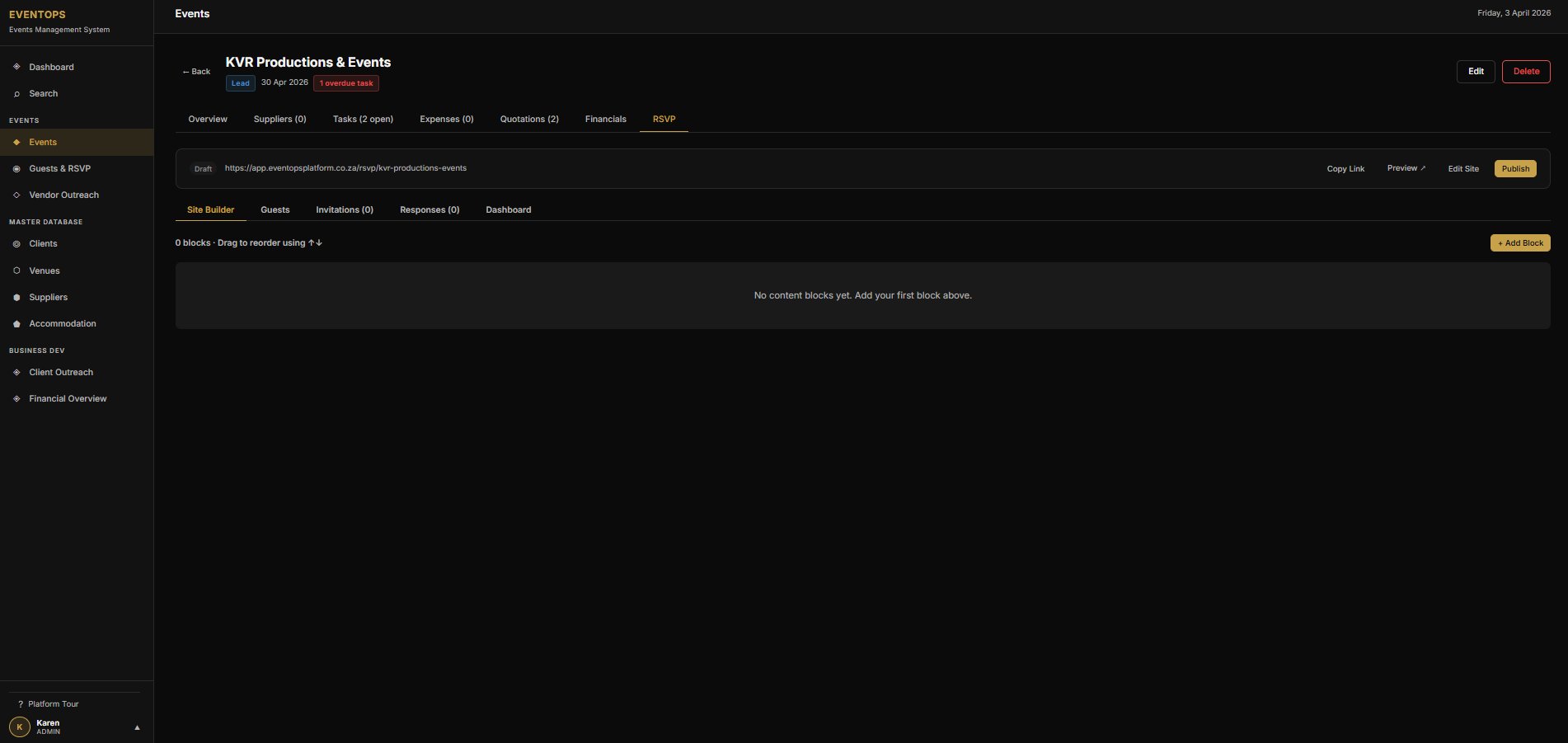Click the Dashboard icon in sidebar
The height and width of the screenshot is (743, 1568).
pos(16,67)
